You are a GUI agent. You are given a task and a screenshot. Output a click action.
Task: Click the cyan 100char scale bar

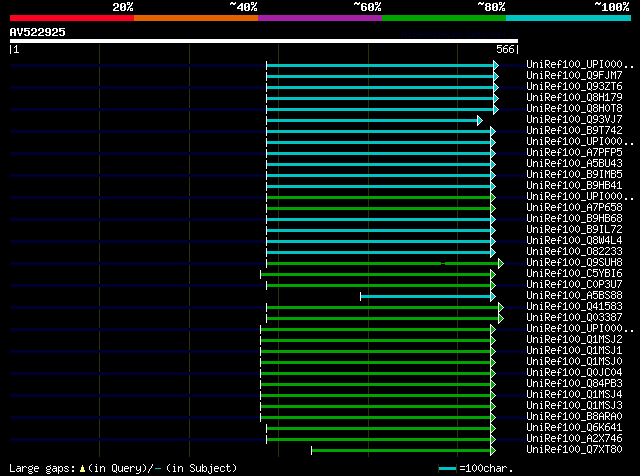tap(447, 469)
